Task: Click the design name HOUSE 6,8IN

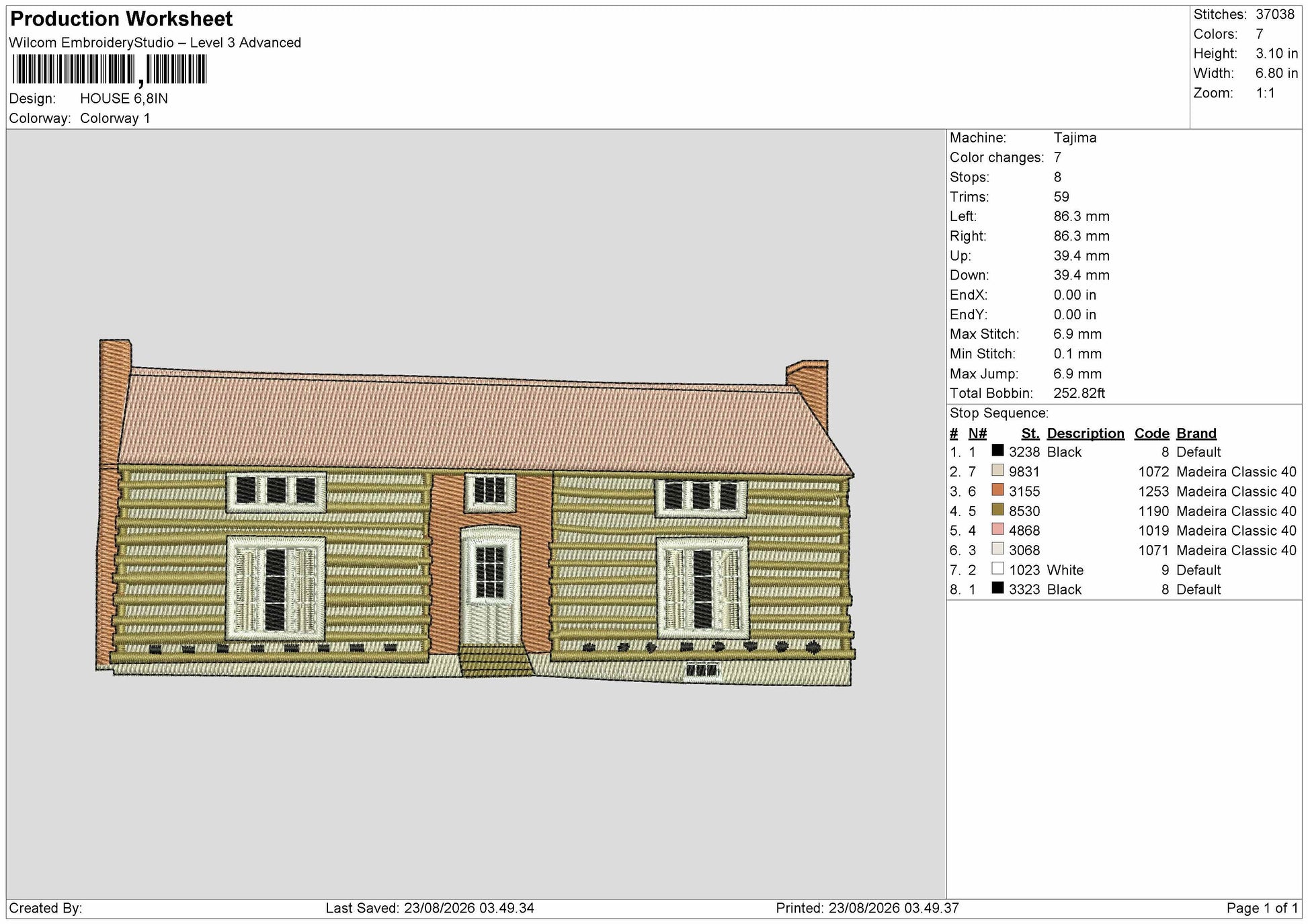Action: pyautogui.click(x=124, y=98)
